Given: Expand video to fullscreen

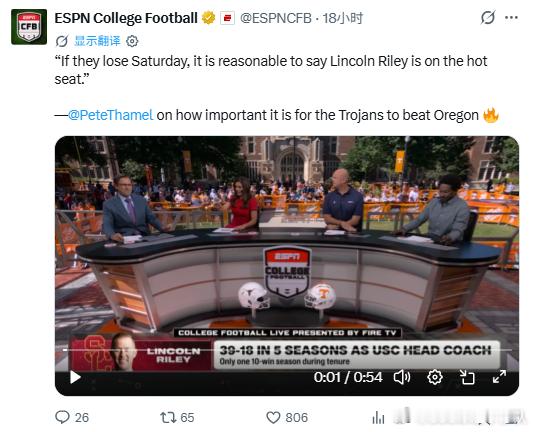Looking at the screenshot, I should pyautogui.click(x=499, y=377).
